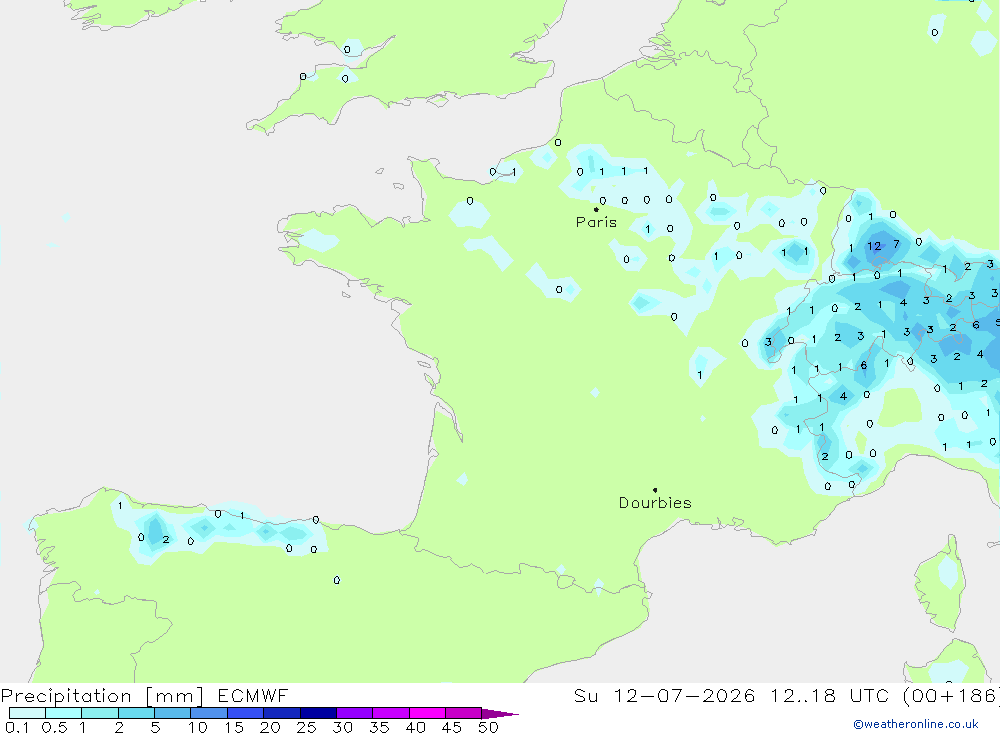Viewport: 1000px width, 733px height.
Task: Click the legend arrow tip beyond 50
Action: [x=501, y=713]
